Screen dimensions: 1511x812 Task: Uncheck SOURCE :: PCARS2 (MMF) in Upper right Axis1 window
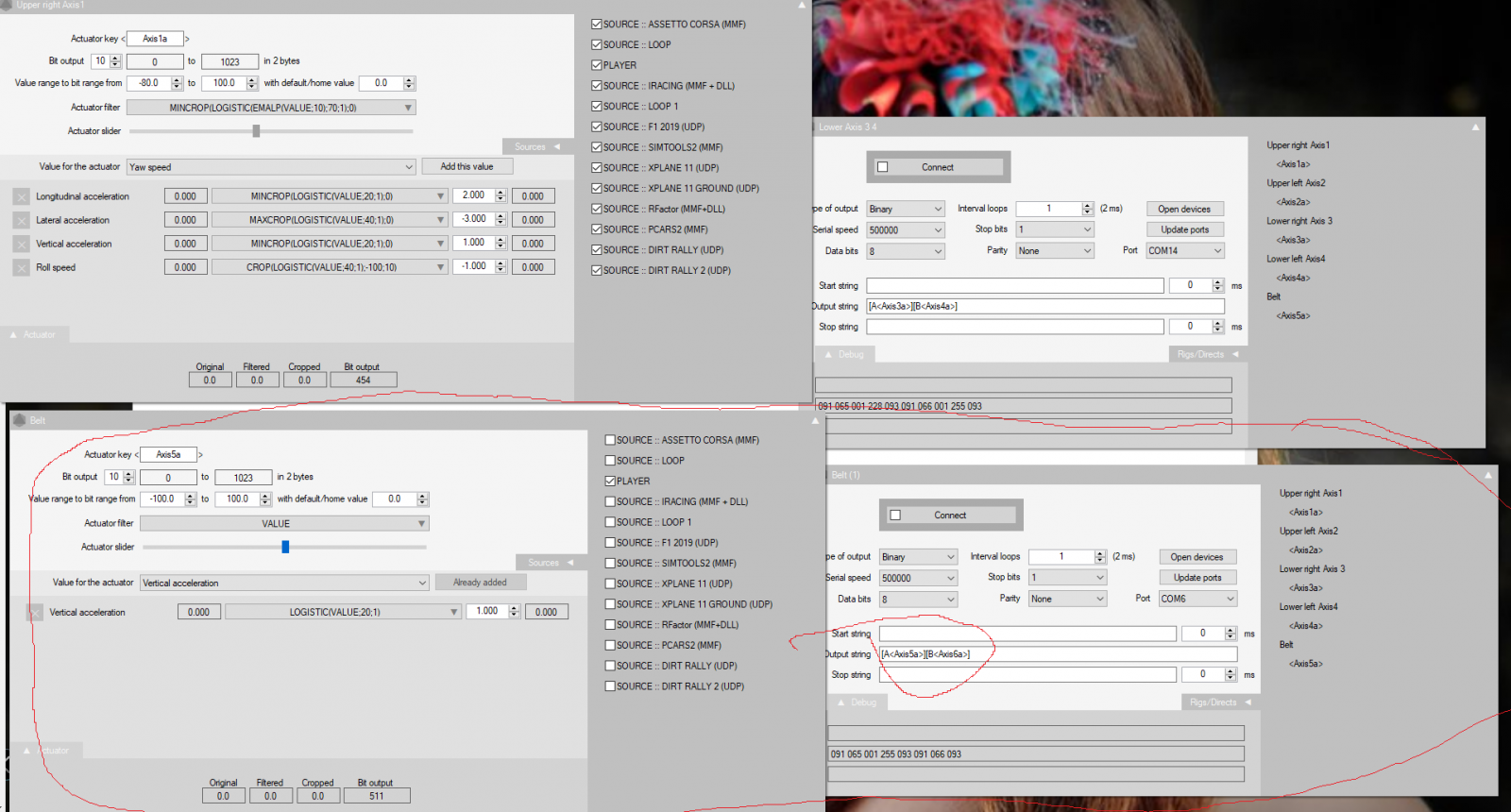pyautogui.click(x=597, y=229)
